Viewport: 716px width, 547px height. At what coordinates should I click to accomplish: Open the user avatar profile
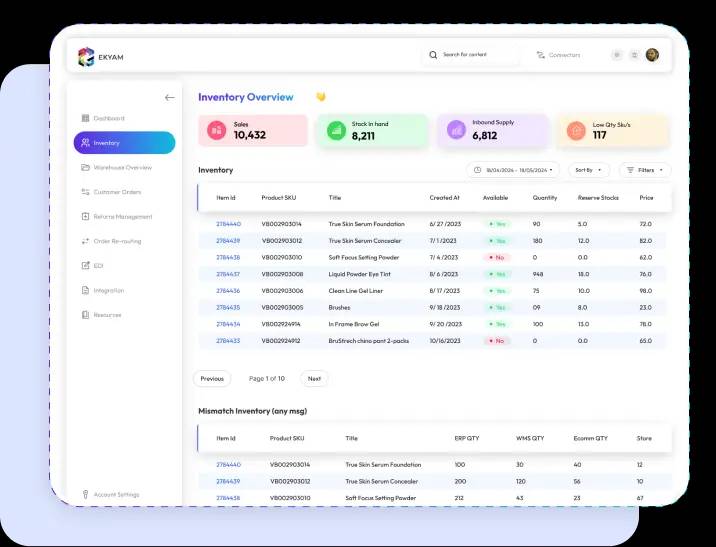pos(652,55)
